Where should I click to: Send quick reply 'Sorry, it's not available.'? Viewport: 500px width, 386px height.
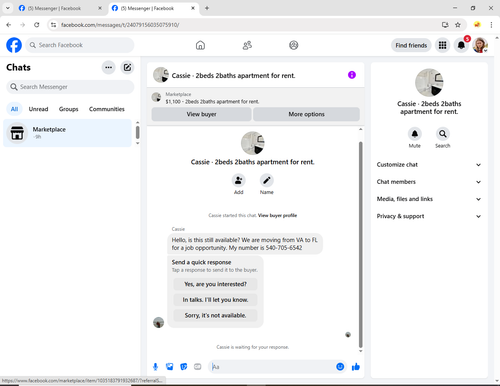click(x=215, y=315)
